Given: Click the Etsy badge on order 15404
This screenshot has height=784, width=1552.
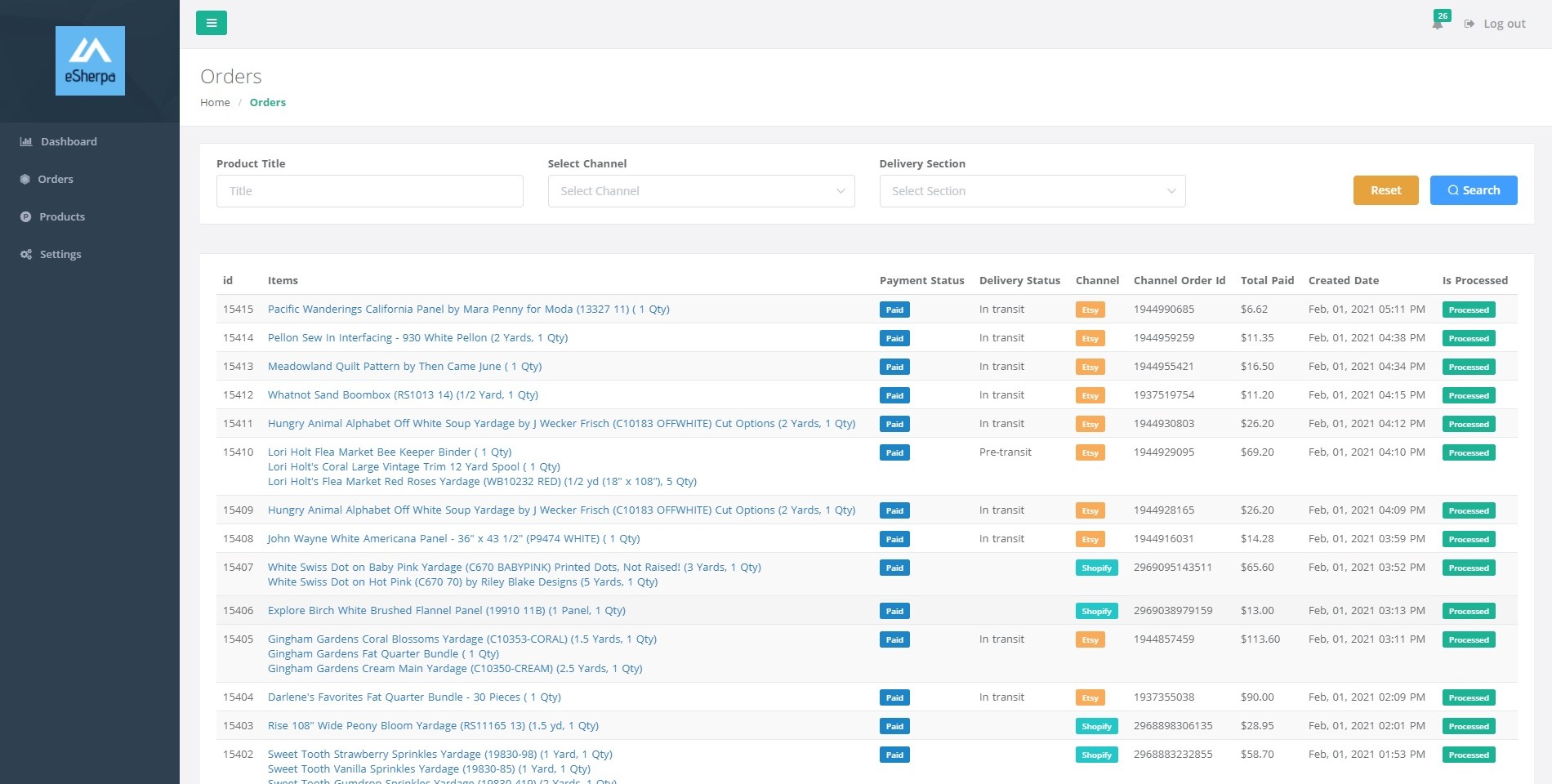Looking at the screenshot, I should (1090, 697).
